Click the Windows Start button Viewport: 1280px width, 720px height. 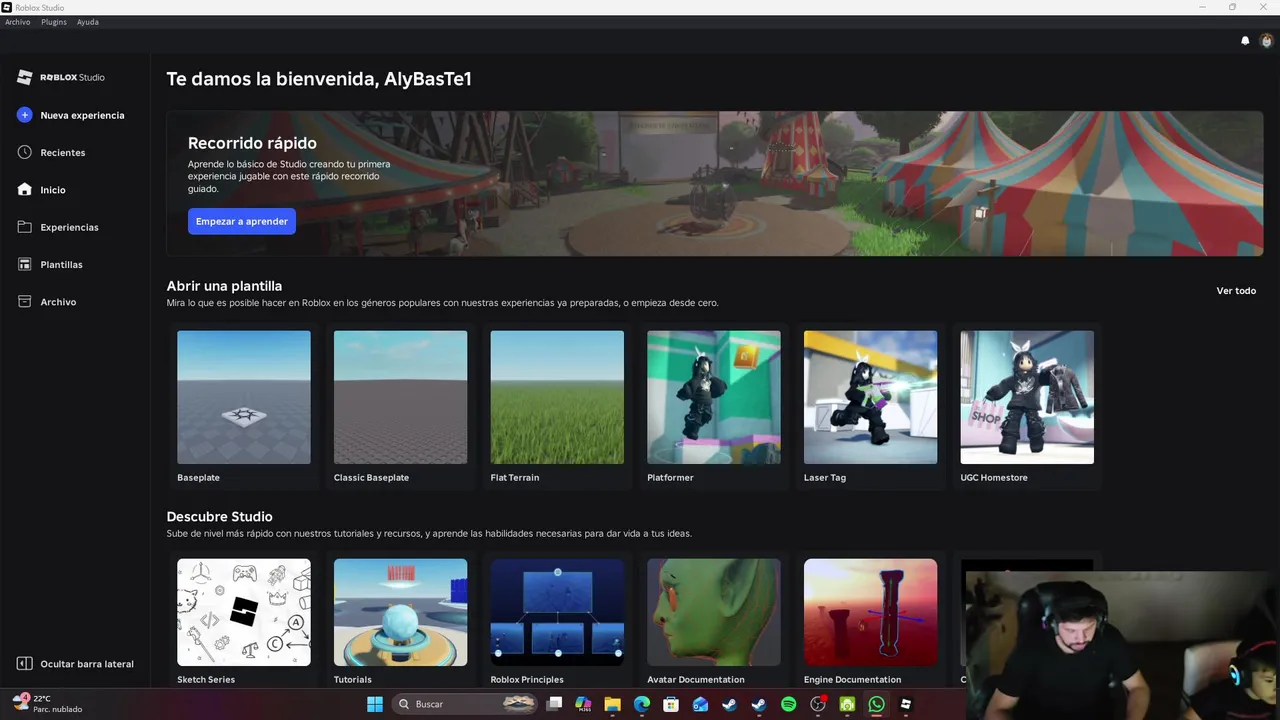pos(375,704)
